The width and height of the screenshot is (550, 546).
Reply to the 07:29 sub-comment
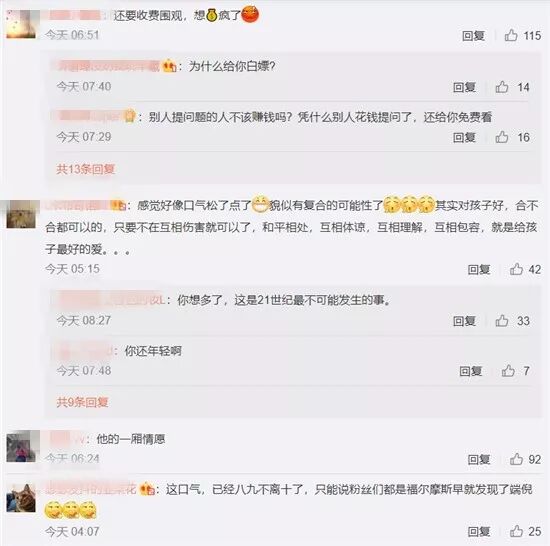[x=464, y=137]
